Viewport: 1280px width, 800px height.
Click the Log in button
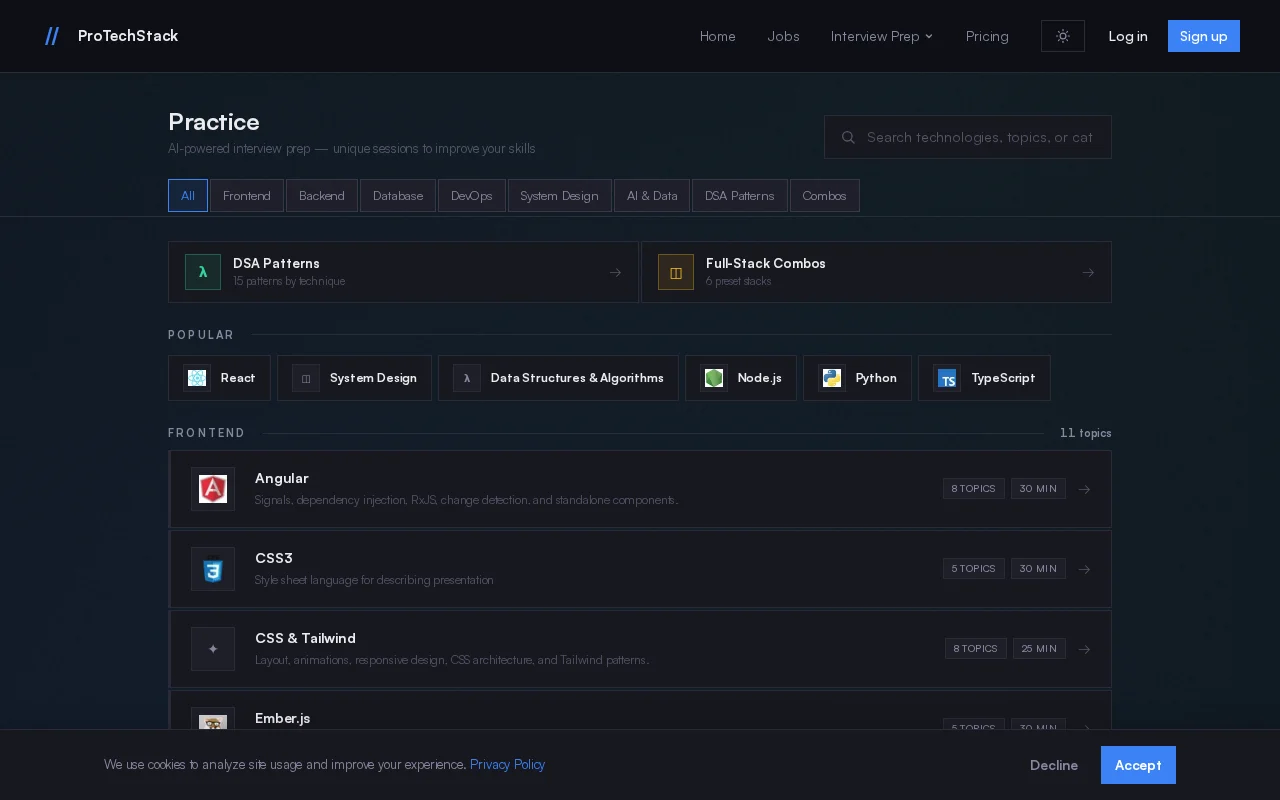click(1128, 36)
